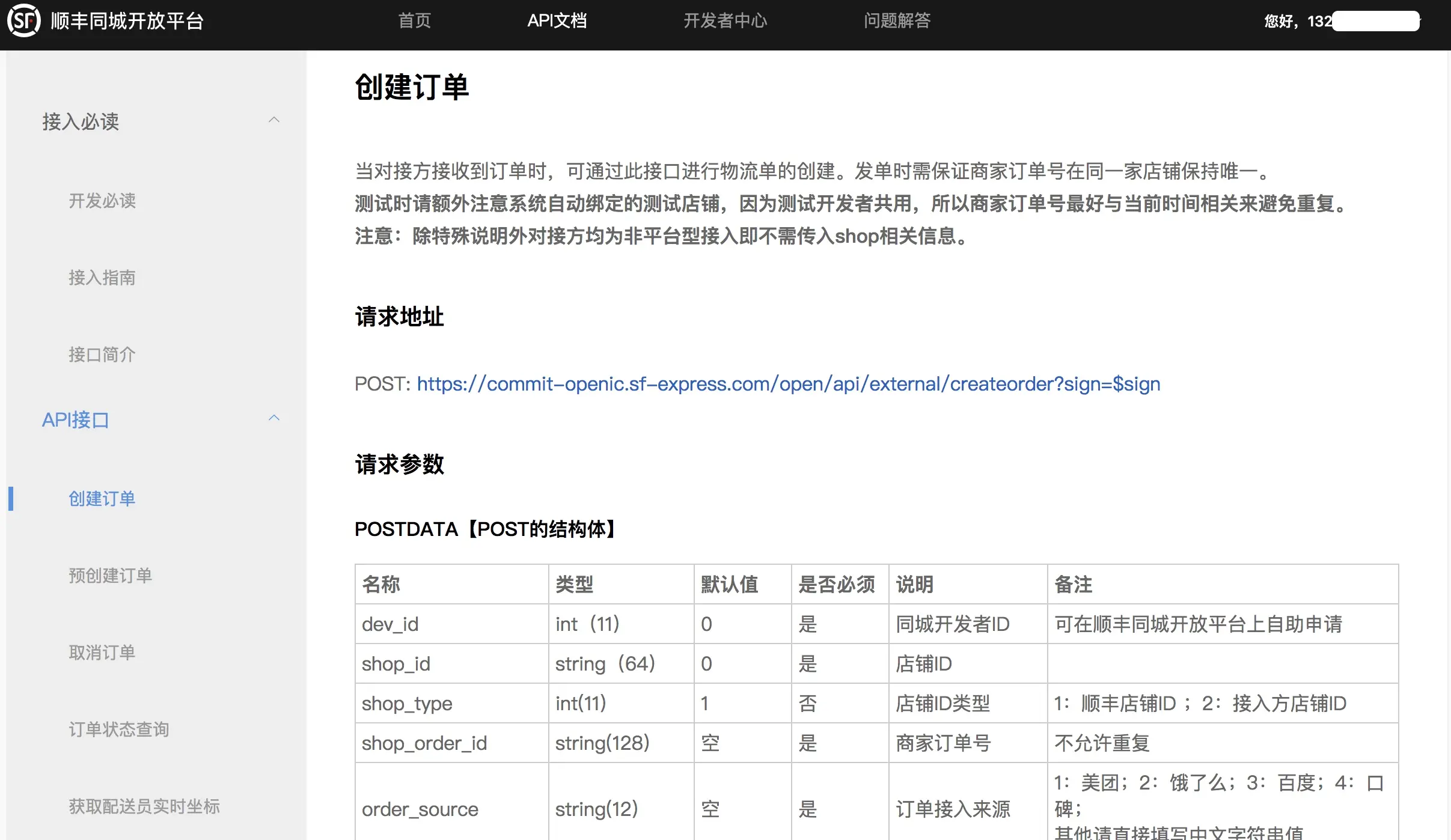1451x840 pixels.
Task: Open 预创建订单 sidebar page
Action: (111, 576)
